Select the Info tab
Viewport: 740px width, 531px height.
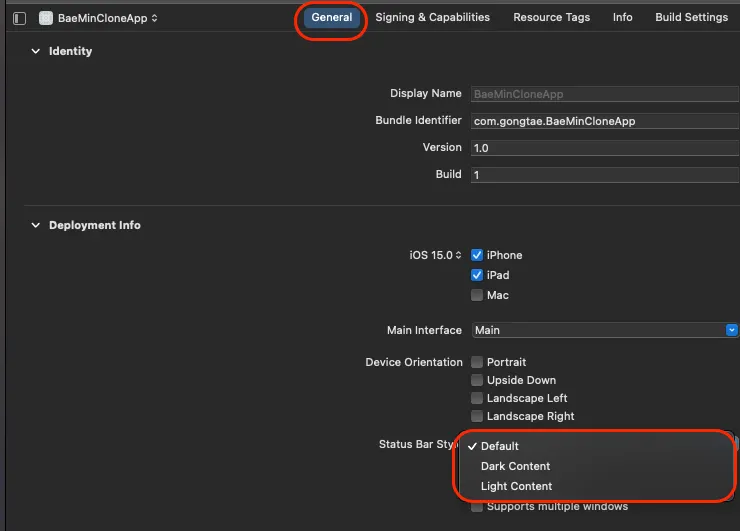pyautogui.click(x=622, y=18)
